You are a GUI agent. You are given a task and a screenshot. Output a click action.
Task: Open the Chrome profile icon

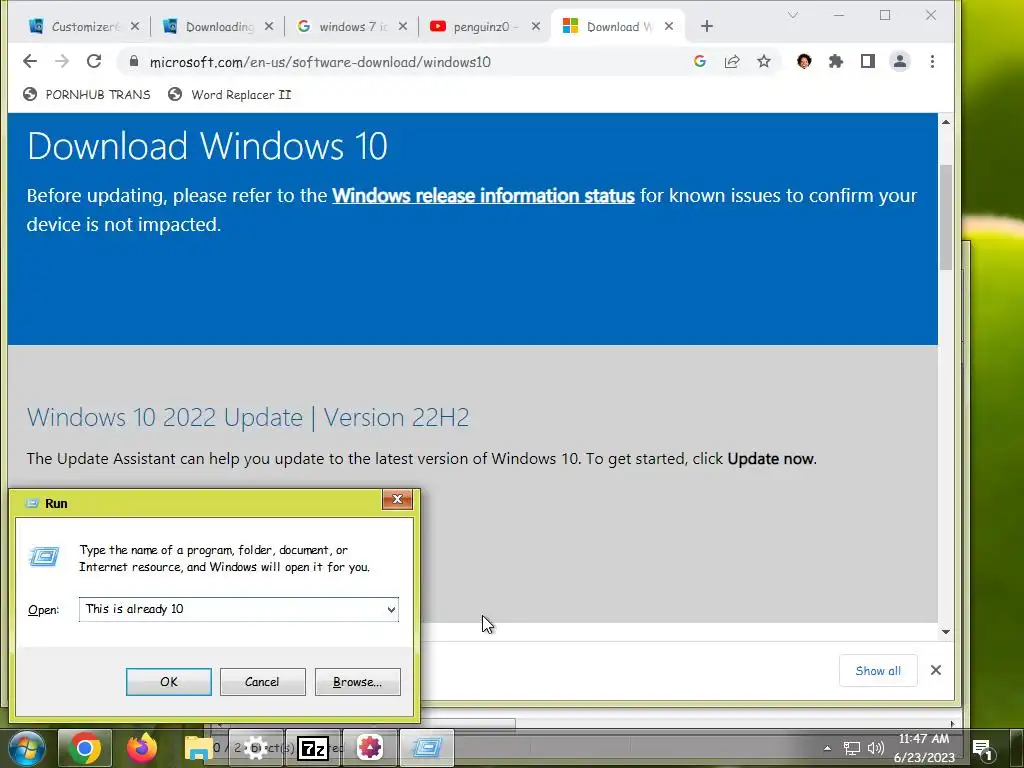(x=900, y=61)
